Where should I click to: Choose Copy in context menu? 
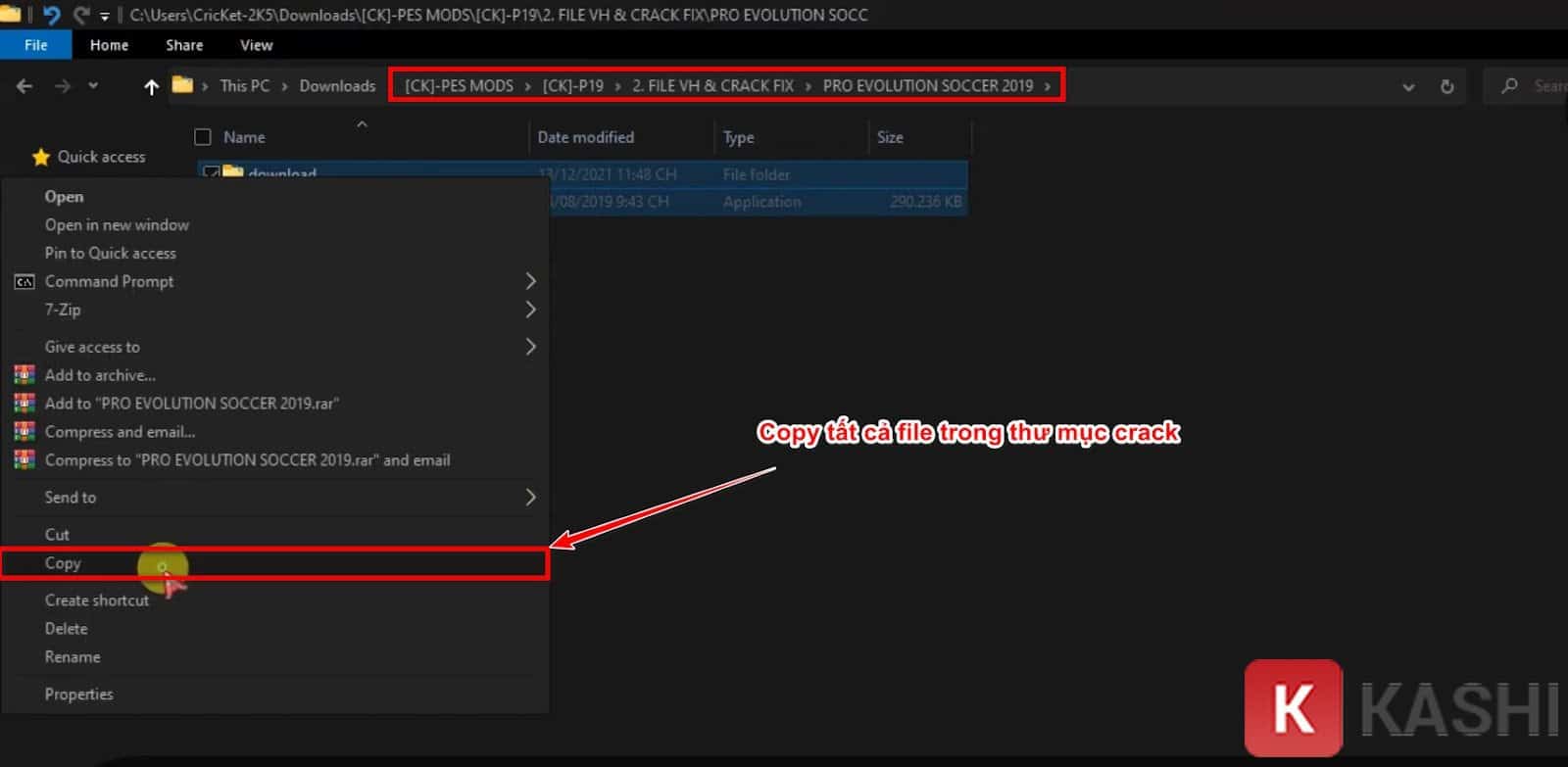click(273, 564)
